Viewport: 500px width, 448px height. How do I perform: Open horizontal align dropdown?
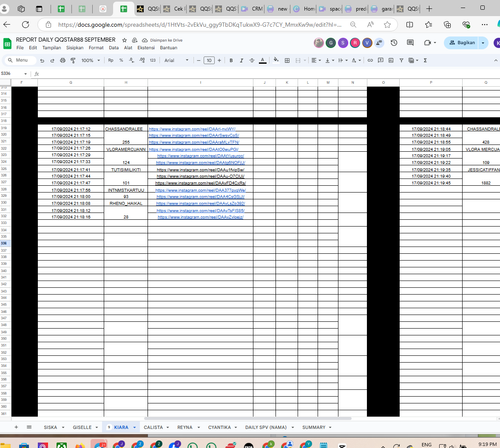(316, 60)
